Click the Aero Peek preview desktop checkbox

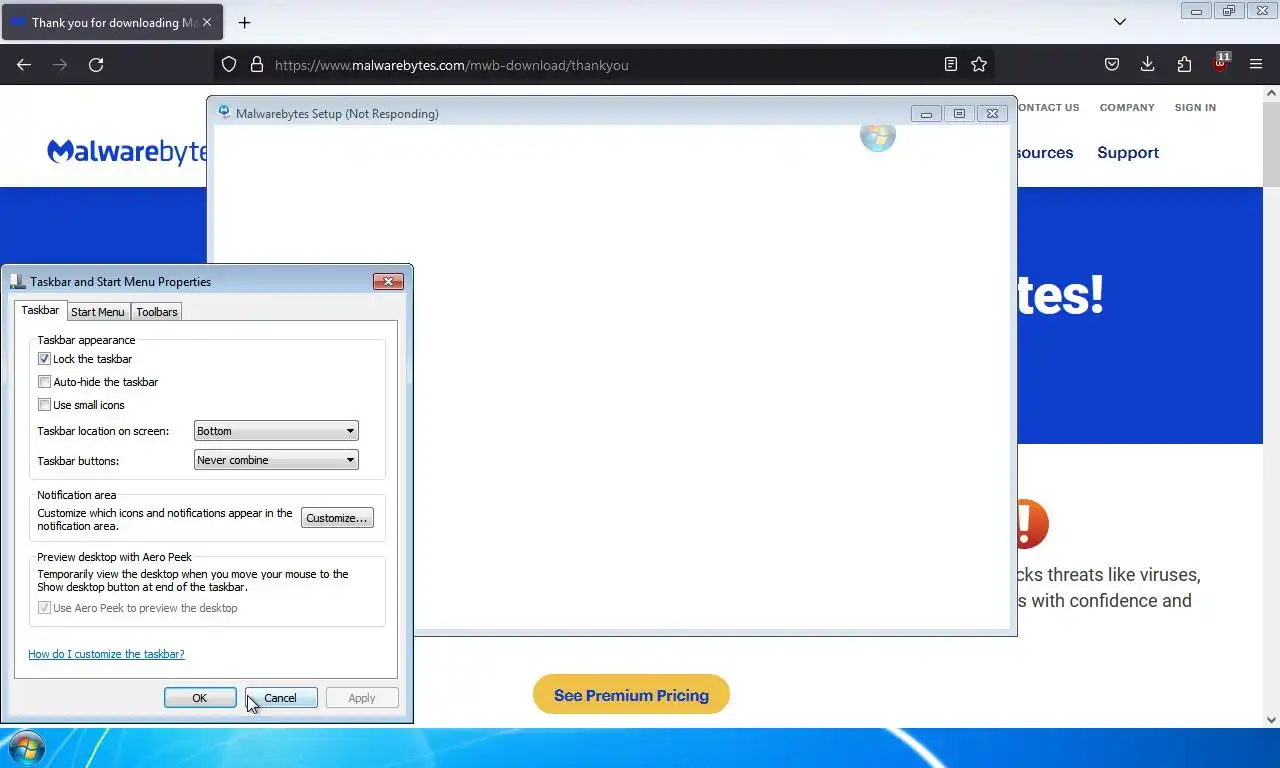tap(44, 608)
